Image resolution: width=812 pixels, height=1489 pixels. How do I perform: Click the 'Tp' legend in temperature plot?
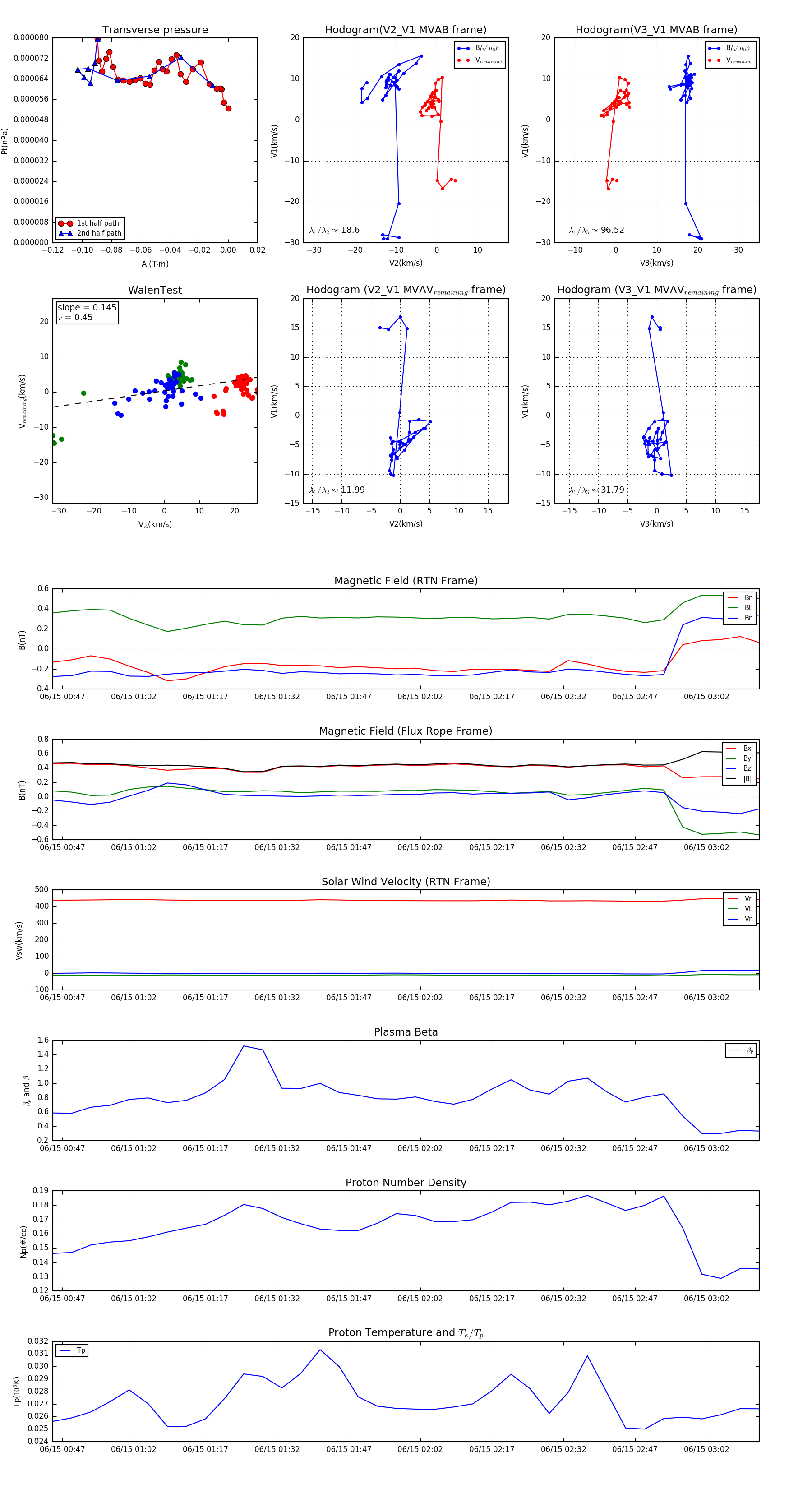click(x=72, y=1351)
